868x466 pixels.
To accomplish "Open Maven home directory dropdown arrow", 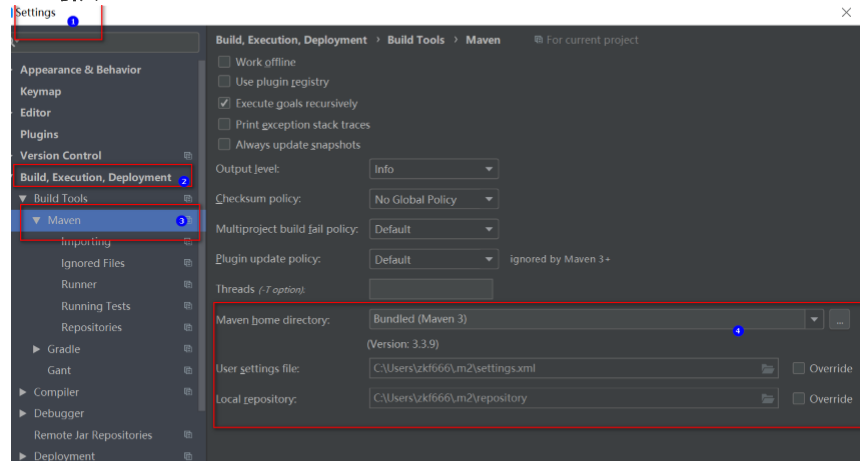I will point(814,319).
